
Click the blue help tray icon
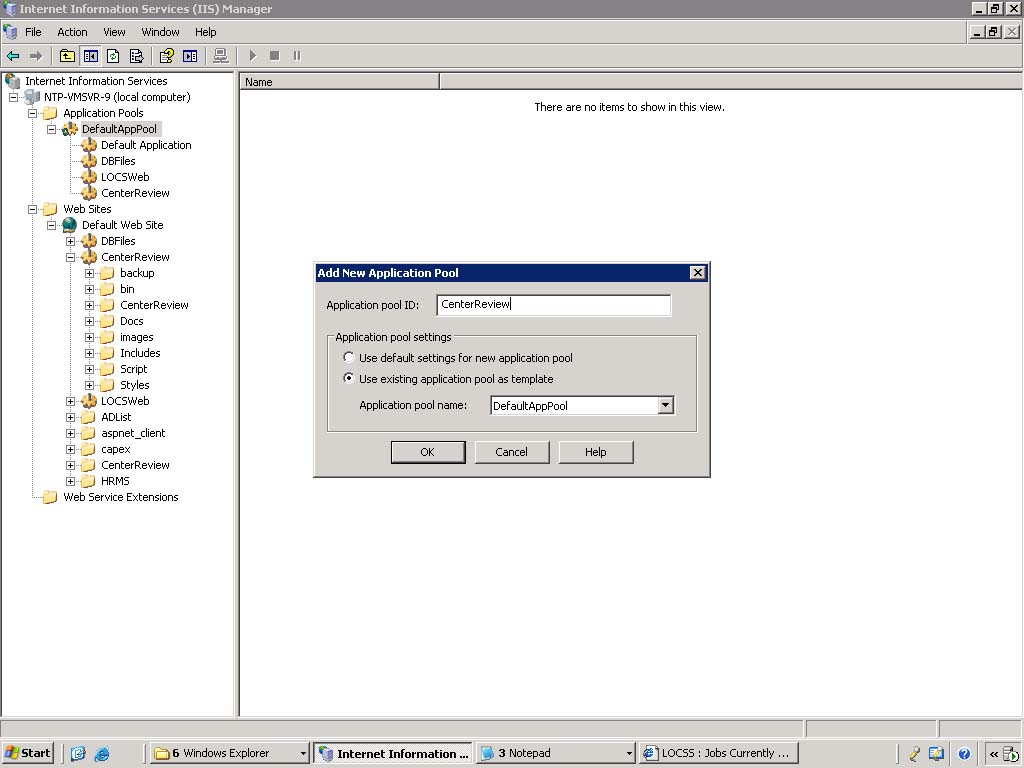click(x=964, y=753)
